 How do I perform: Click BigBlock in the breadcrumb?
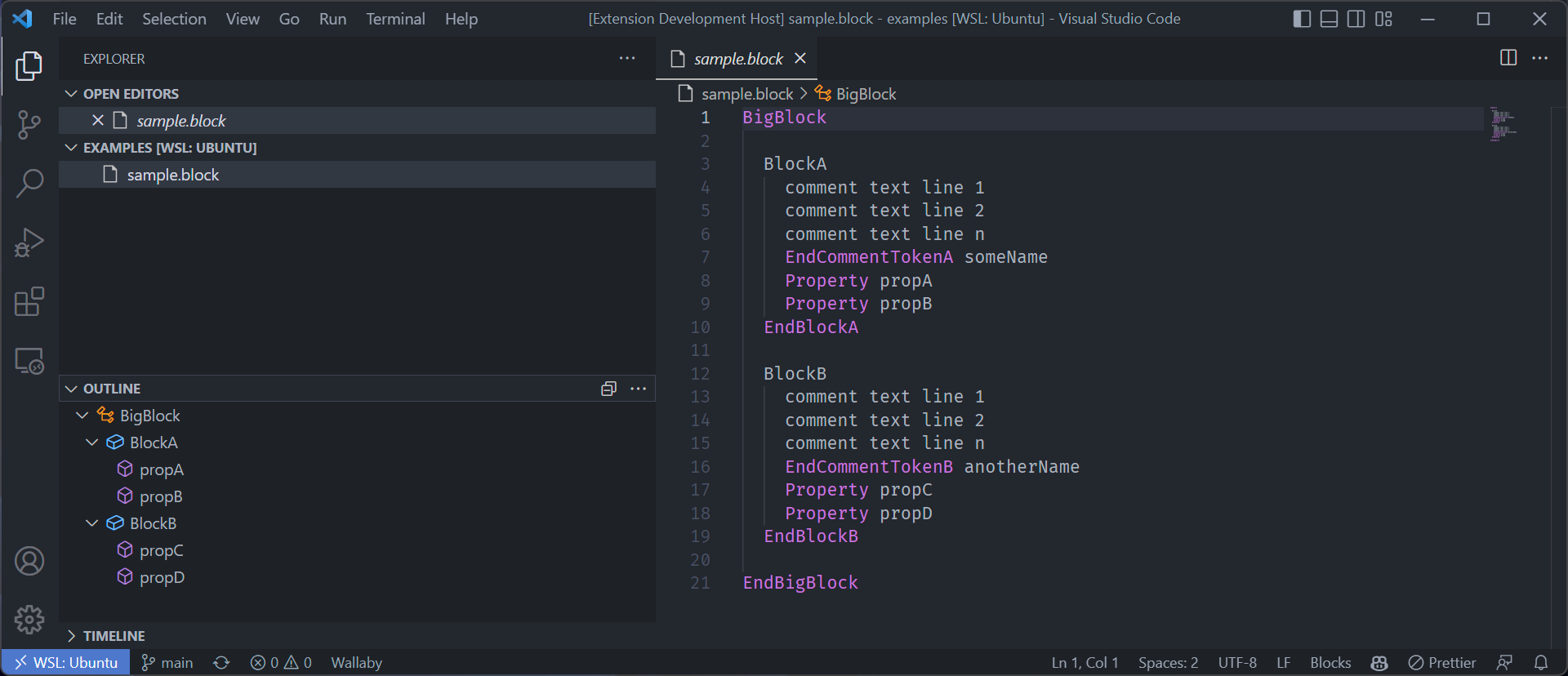855,94
